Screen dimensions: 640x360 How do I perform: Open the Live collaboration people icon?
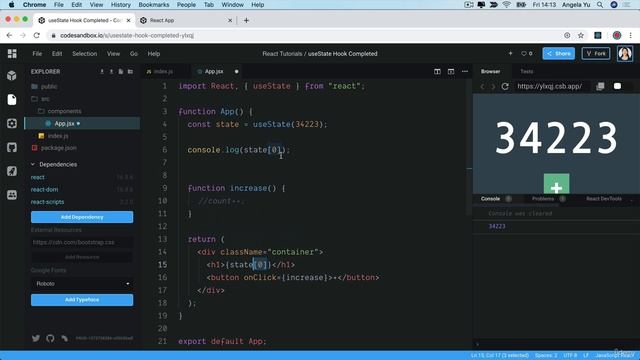coord(12,195)
